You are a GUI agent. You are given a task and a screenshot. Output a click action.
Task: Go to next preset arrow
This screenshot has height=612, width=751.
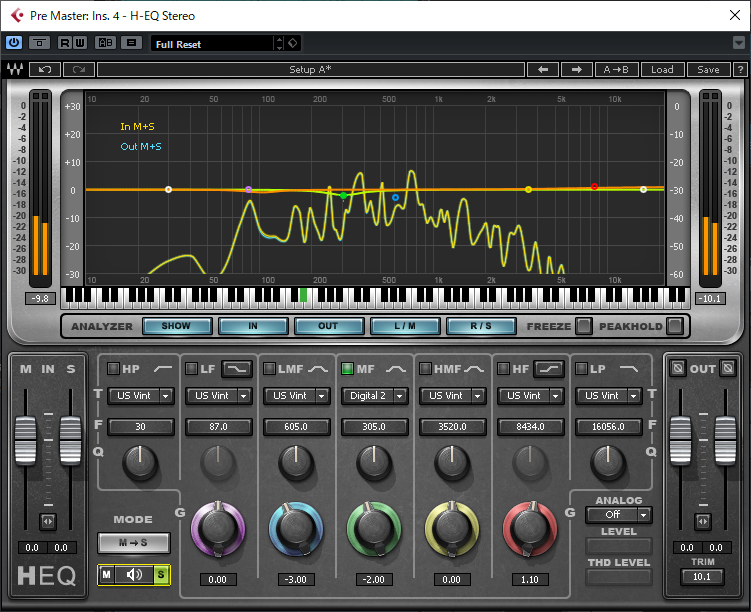click(577, 70)
